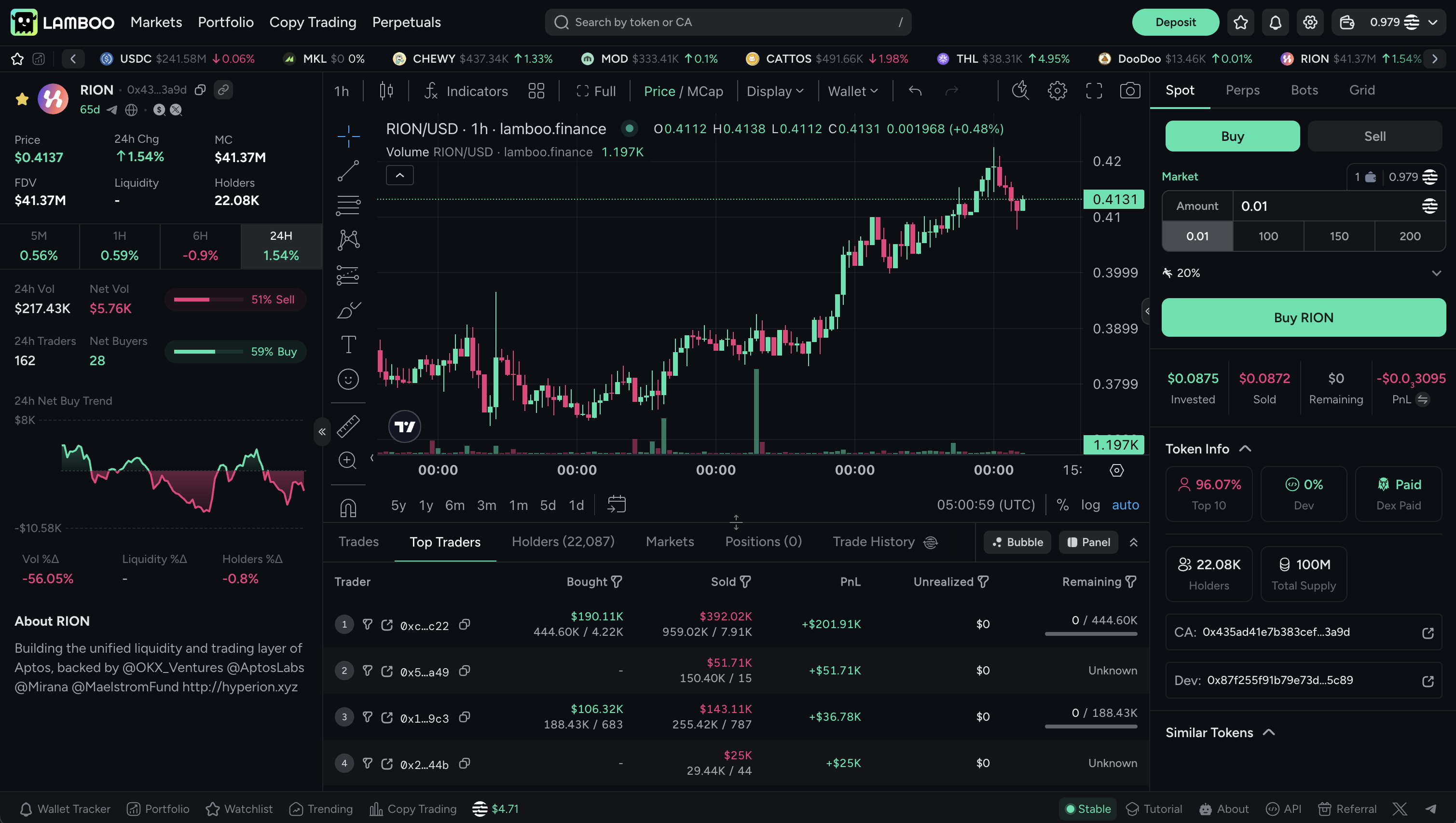The height and width of the screenshot is (823, 1456).
Task: Select the trend line drawing tool
Action: (x=348, y=171)
